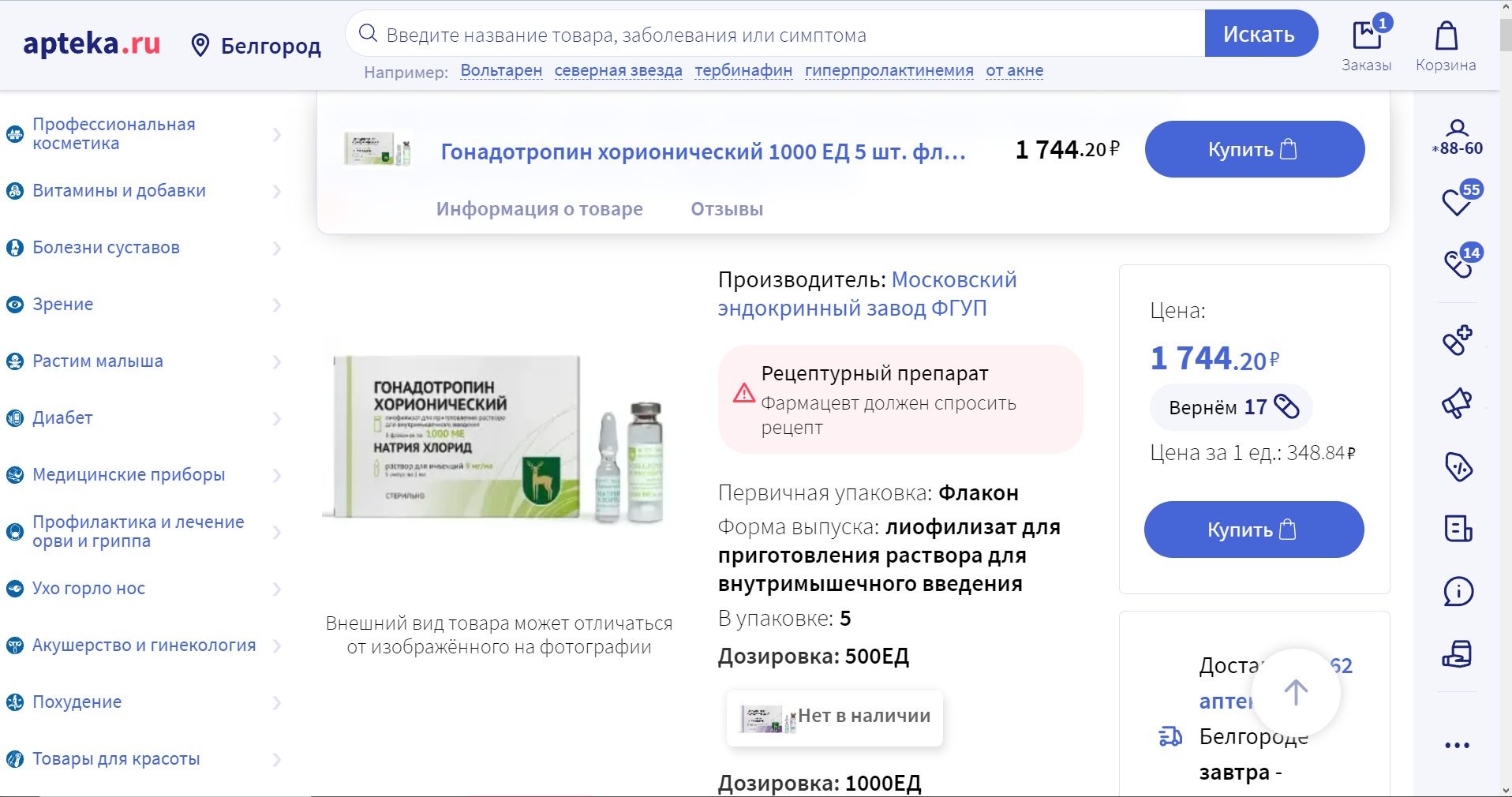1512x797 pixels.
Task: Switch to the Отзывы tab
Action: pos(726,209)
